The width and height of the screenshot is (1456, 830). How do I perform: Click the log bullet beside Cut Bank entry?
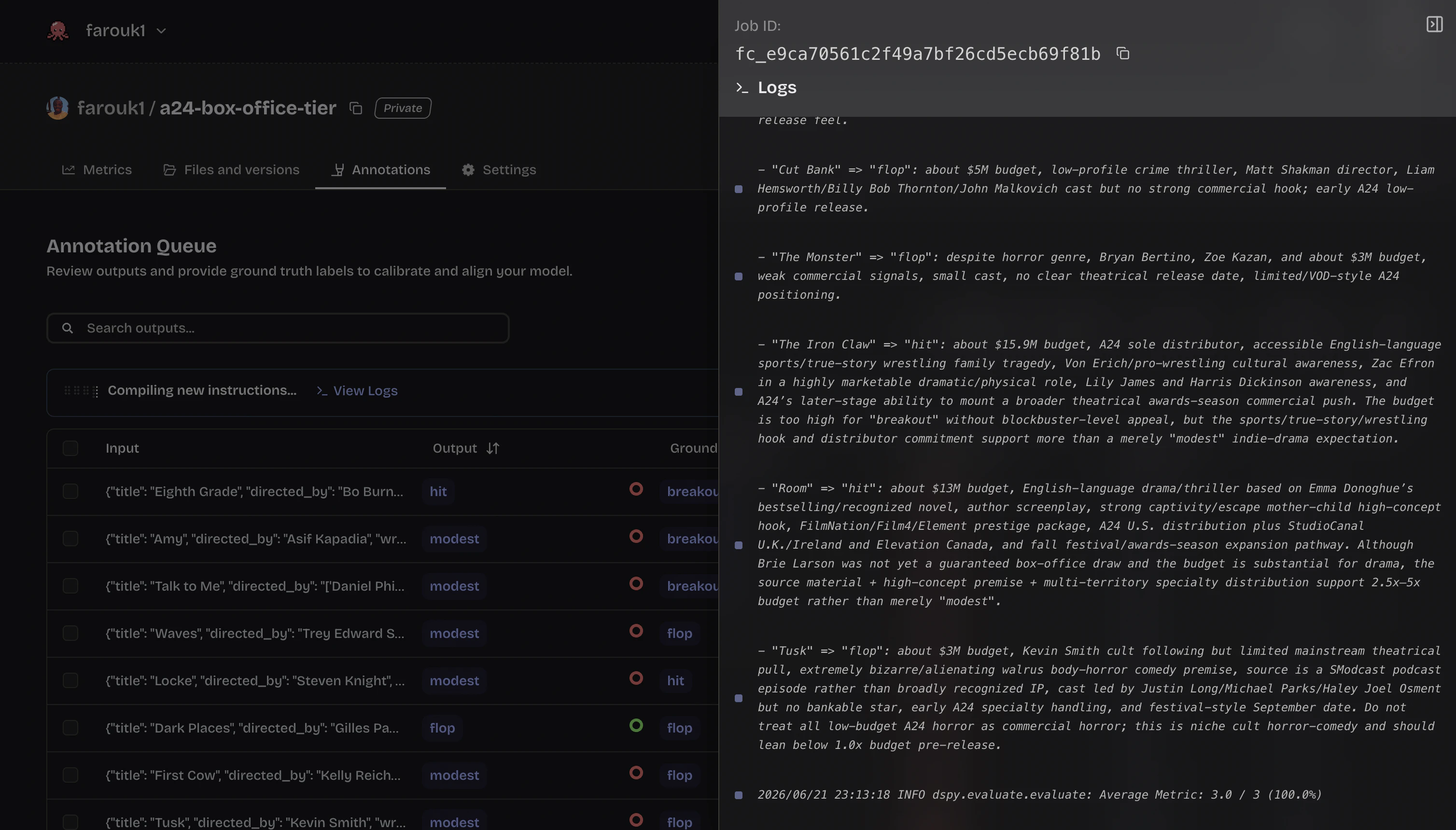pyautogui.click(x=739, y=189)
